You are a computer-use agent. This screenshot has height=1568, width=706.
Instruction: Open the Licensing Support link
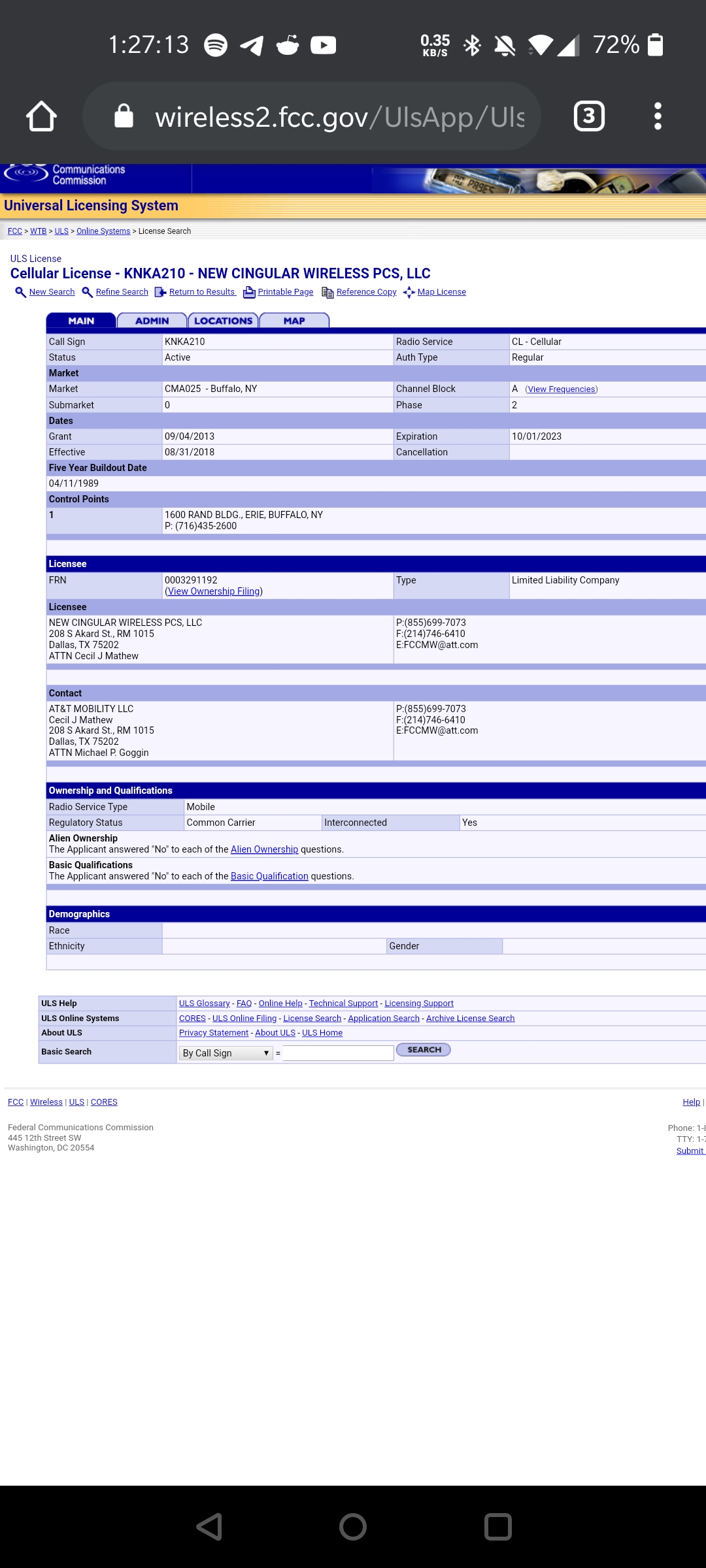tap(419, 1004)
